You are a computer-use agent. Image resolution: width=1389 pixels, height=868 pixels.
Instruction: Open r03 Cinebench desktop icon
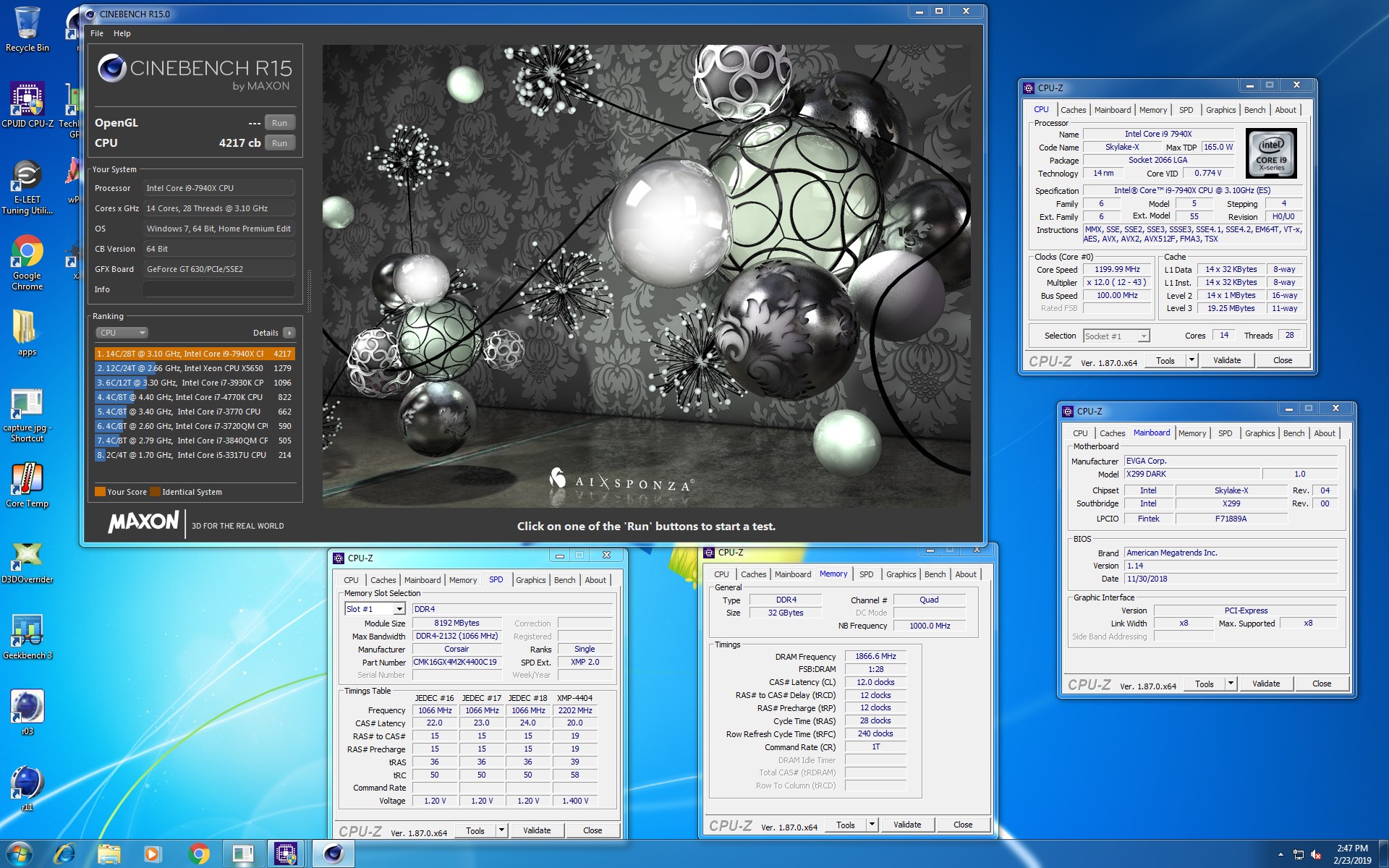27,712
